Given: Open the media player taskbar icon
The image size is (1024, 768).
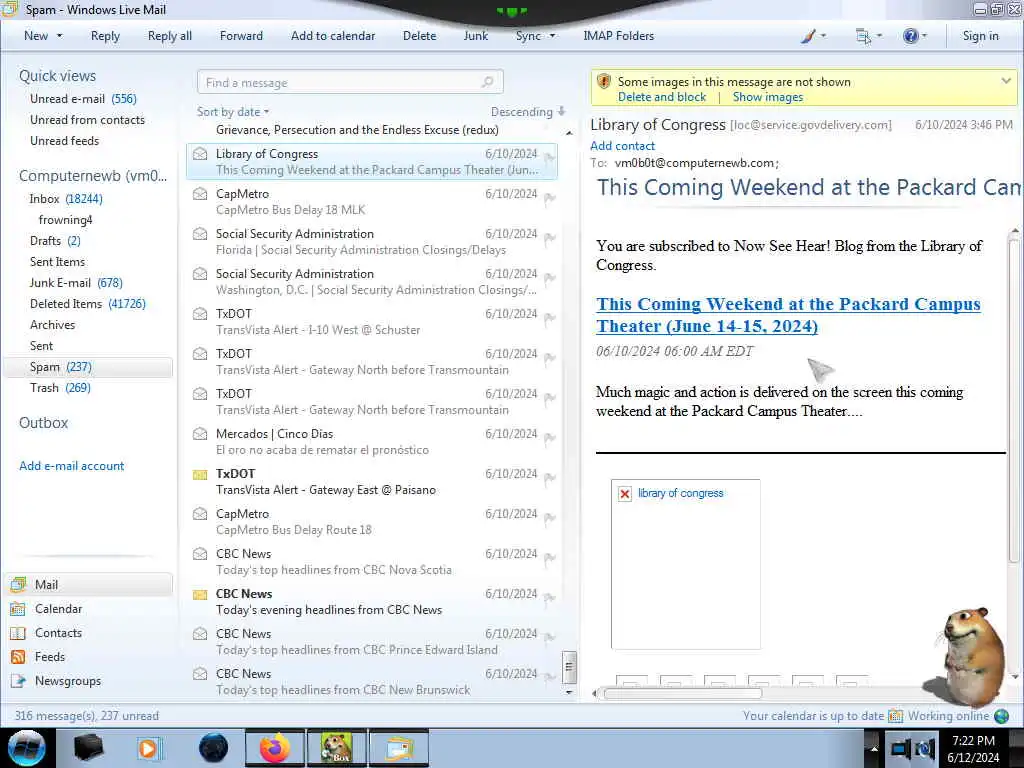Looking at the screenshot, I should [149, 748].
